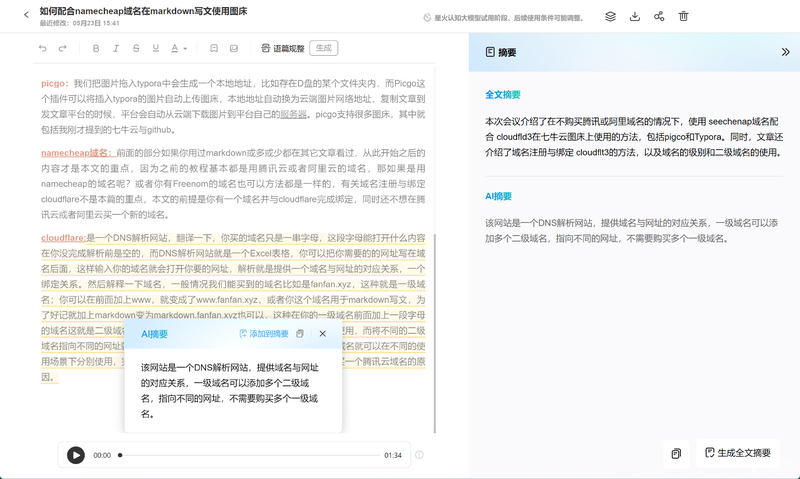The image size is (800, 479).
Task: Collapse the 摘要 panel with double chevron
Action: coord(785,52)
